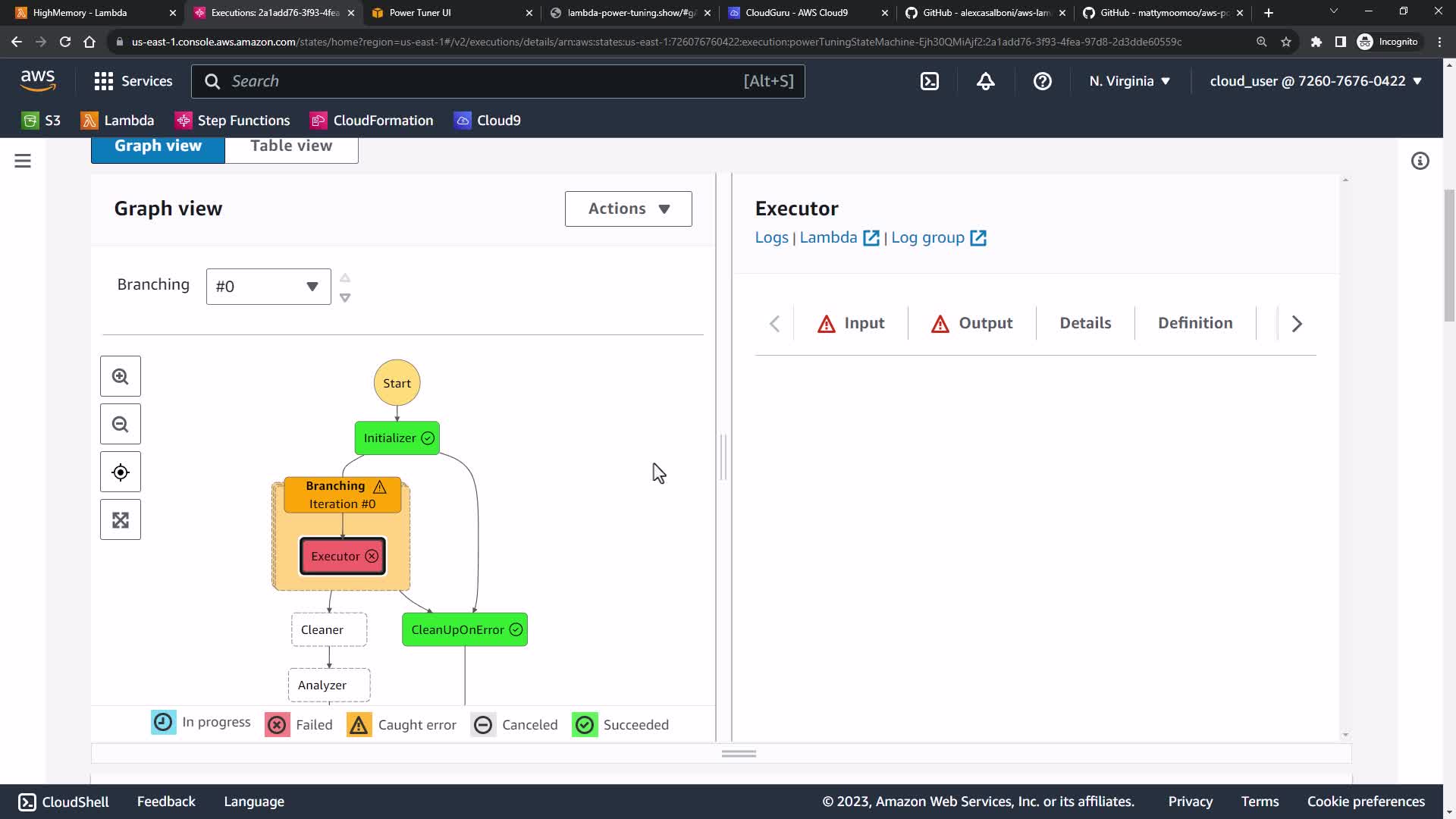Open the notifications bell
Viewport: 1456px width, 819px height.
pos(986,81)
